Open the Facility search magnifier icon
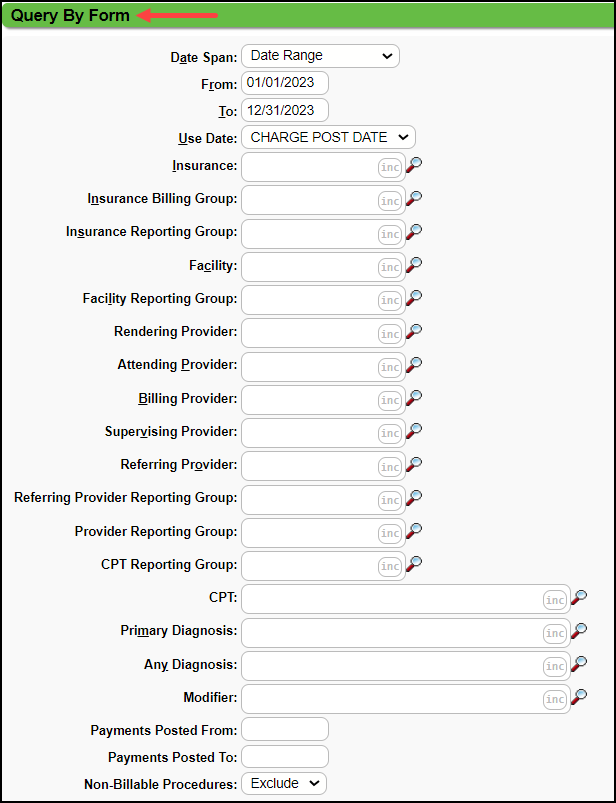 (x=414, y=265)
